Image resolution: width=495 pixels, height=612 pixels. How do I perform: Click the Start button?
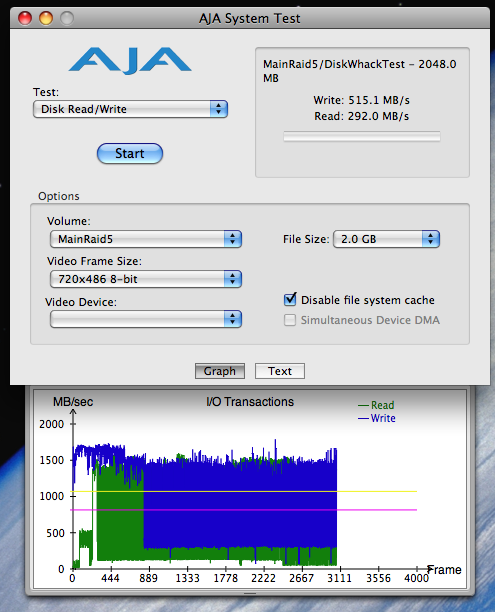[130, 153]
